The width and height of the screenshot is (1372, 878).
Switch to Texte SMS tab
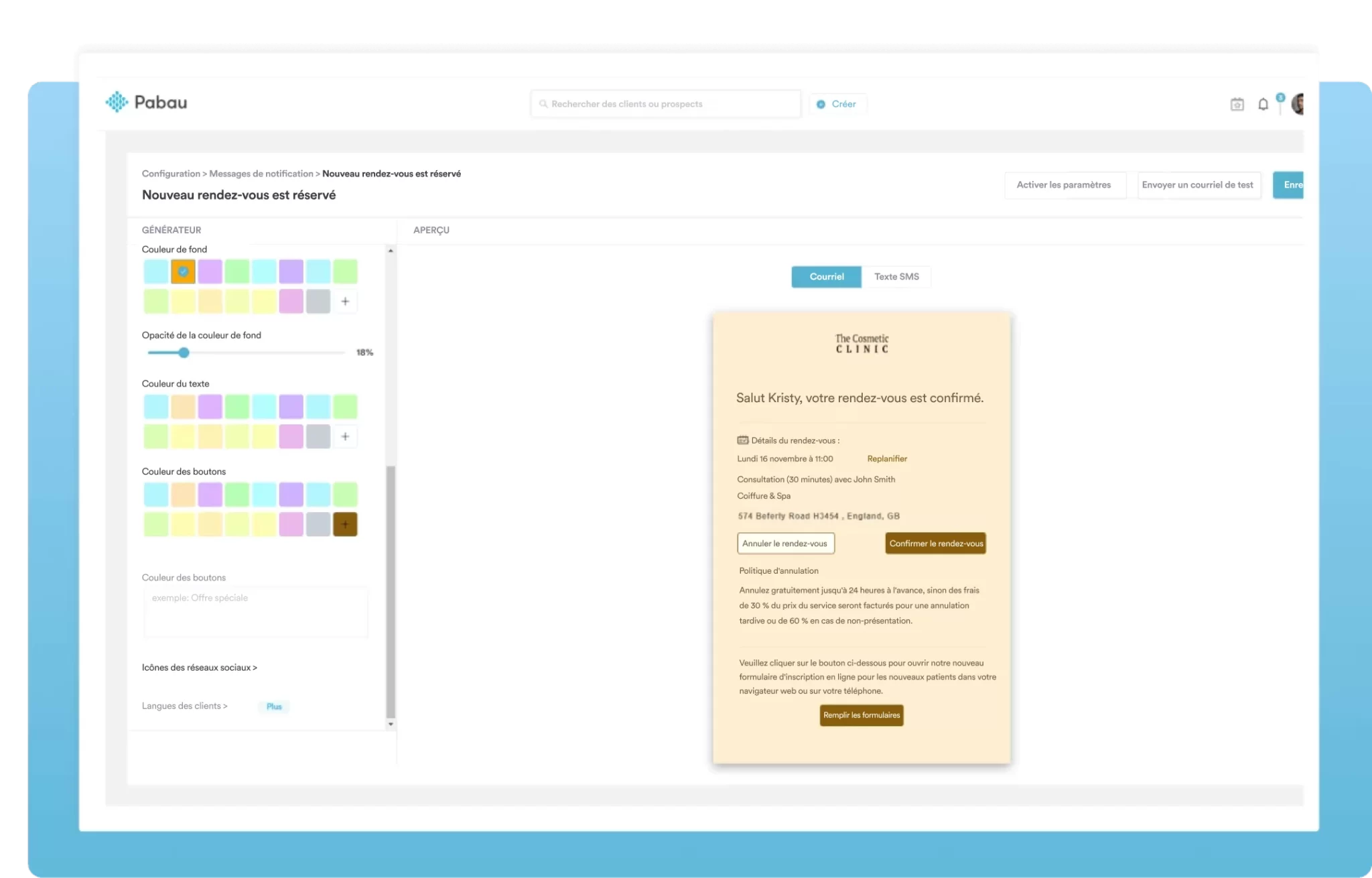tap(896, 277)
